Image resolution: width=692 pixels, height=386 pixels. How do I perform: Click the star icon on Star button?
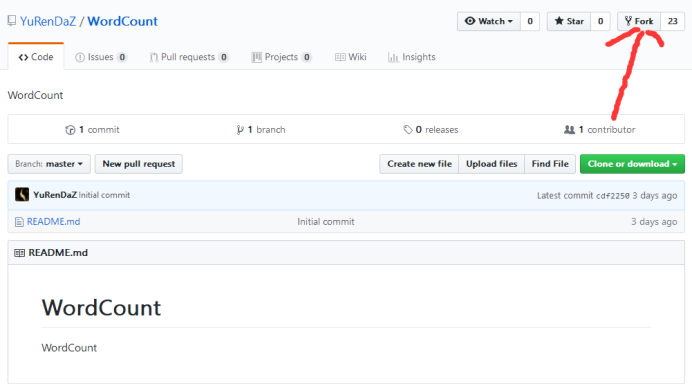(x=559, y=21)
